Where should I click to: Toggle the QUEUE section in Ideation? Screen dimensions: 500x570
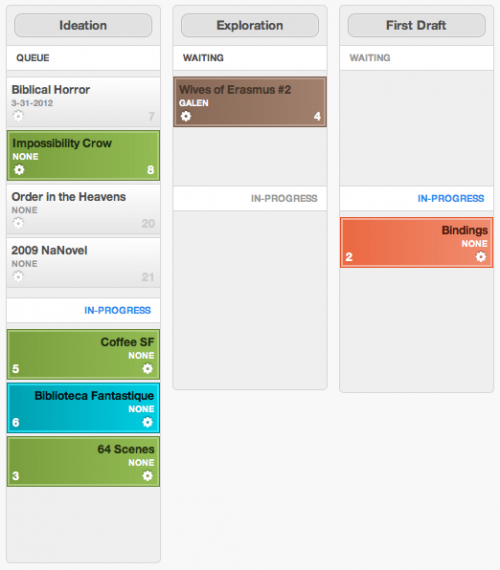click(x=83, y=58)
